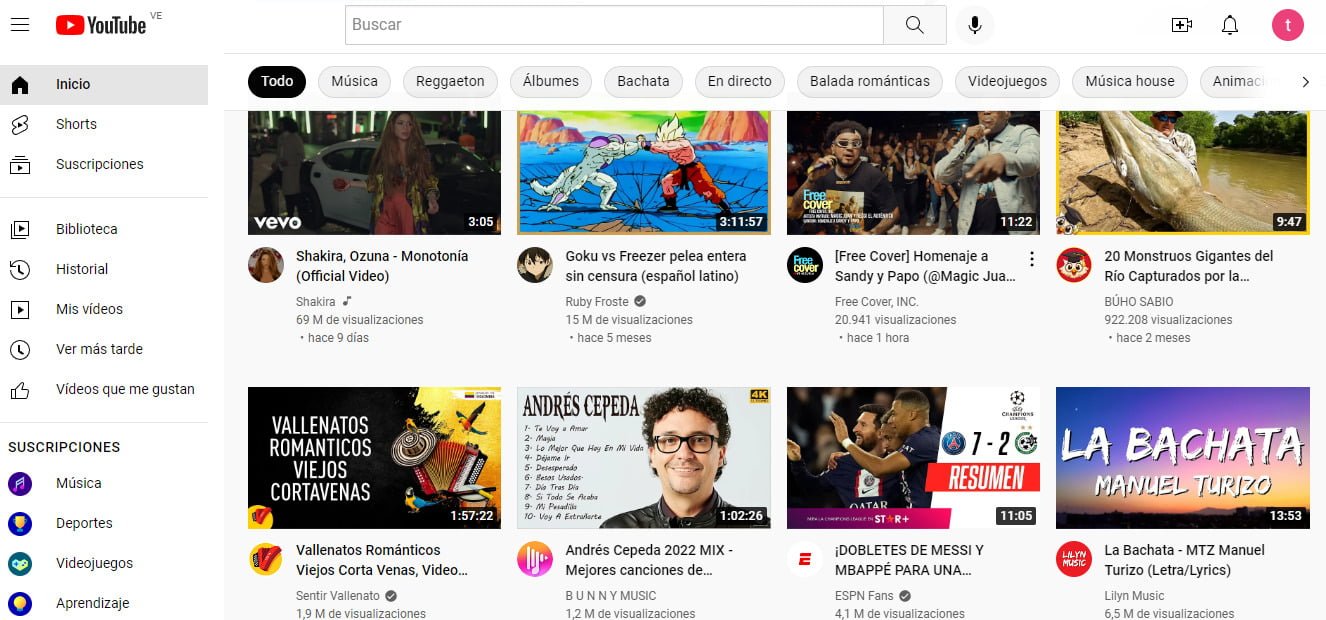The image size is (1326, 620).
Task: Open Free Cover channel avatar
Action: pos(805,265)
